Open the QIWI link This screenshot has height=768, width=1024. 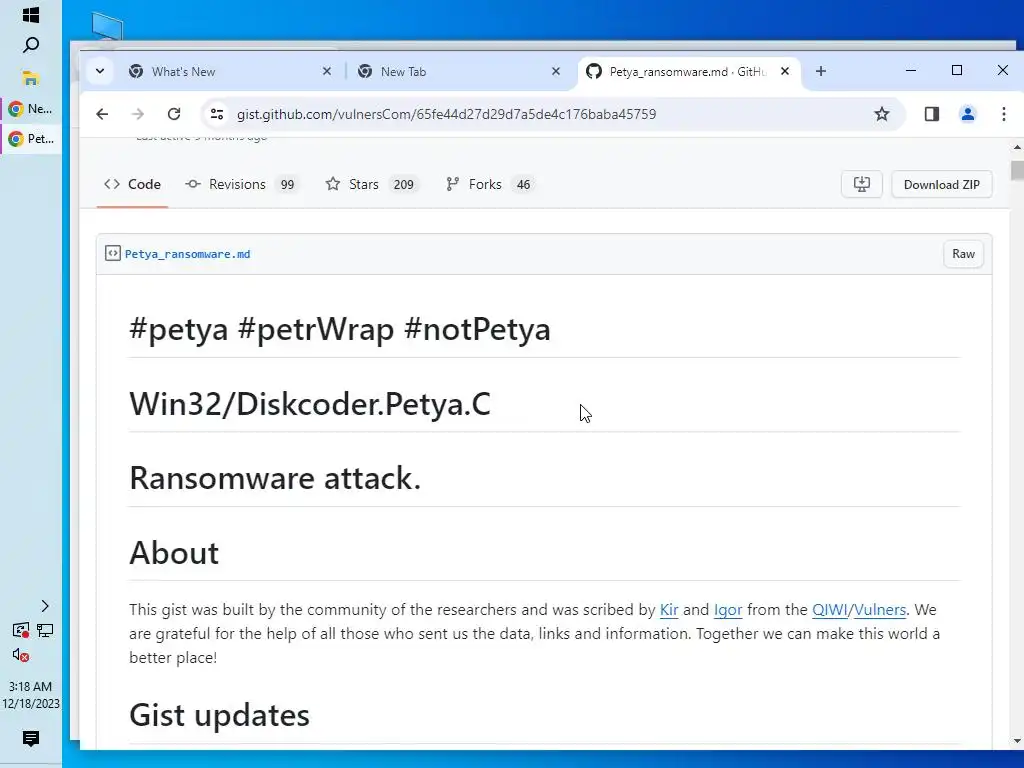pyautogui.click(x=829, y=610)
